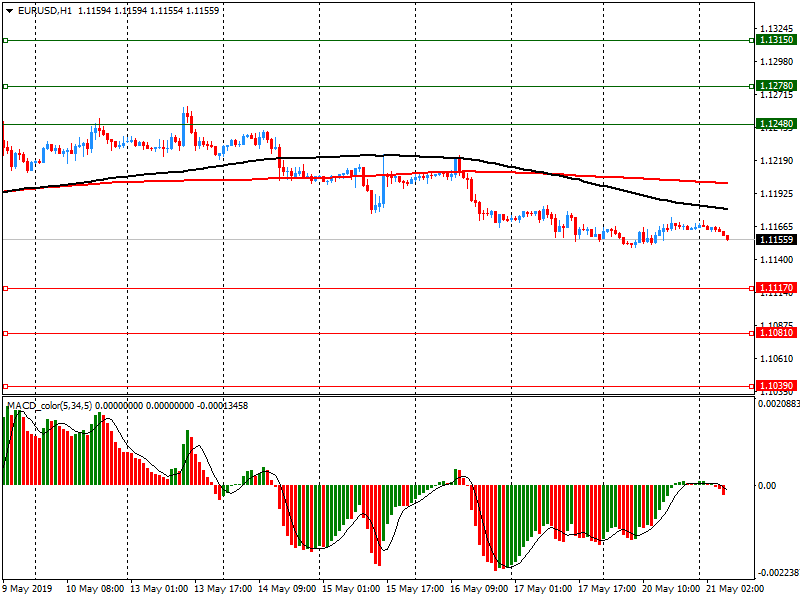Click the square handle of the 1.10810 line
Screen dimensions: 800x600
click(x=5, y=333)
